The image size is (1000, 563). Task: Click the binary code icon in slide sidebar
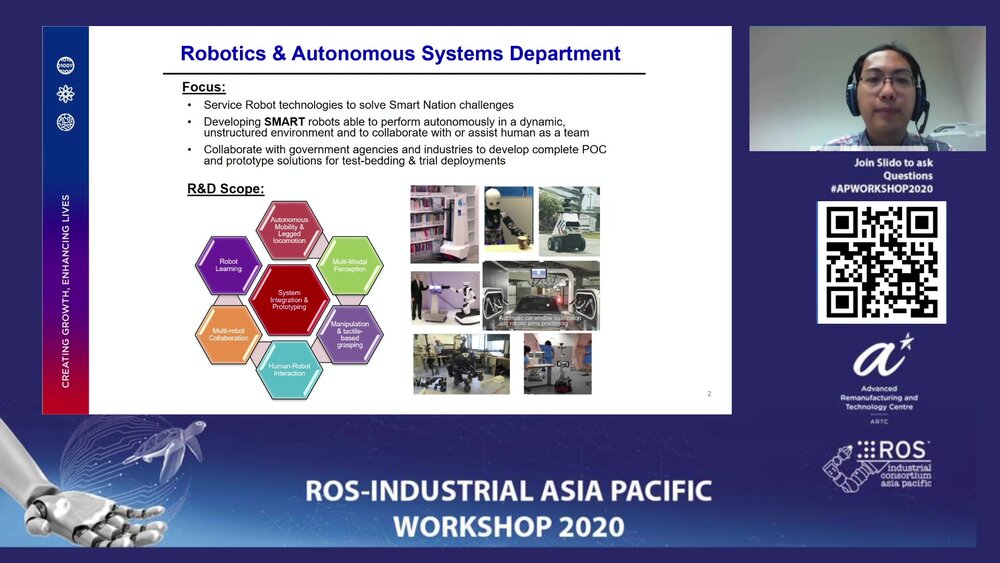coord(65,66)
